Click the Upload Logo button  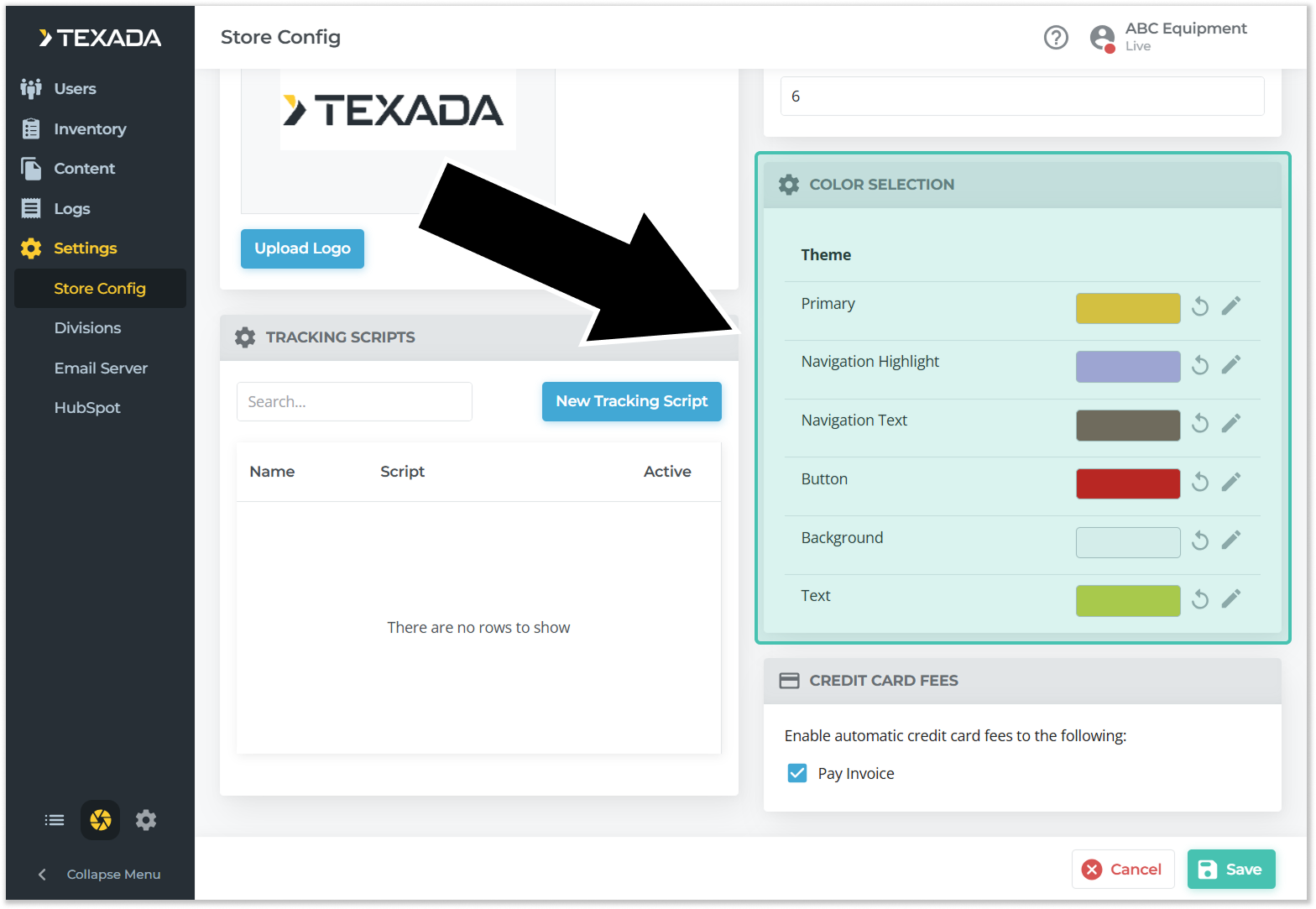tap(302, 248)
